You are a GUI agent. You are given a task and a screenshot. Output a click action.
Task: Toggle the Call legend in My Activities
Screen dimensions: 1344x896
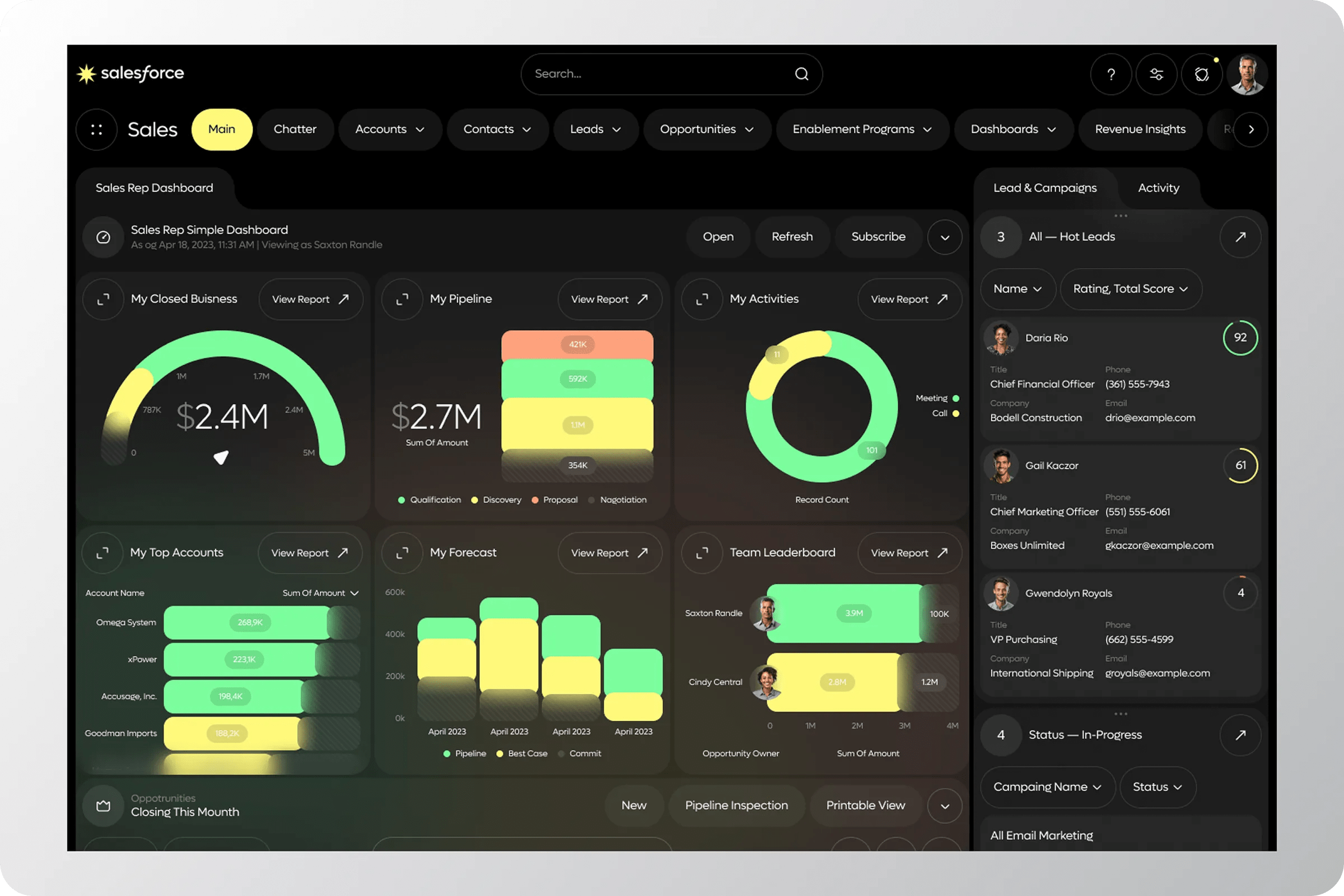point(946,413)
